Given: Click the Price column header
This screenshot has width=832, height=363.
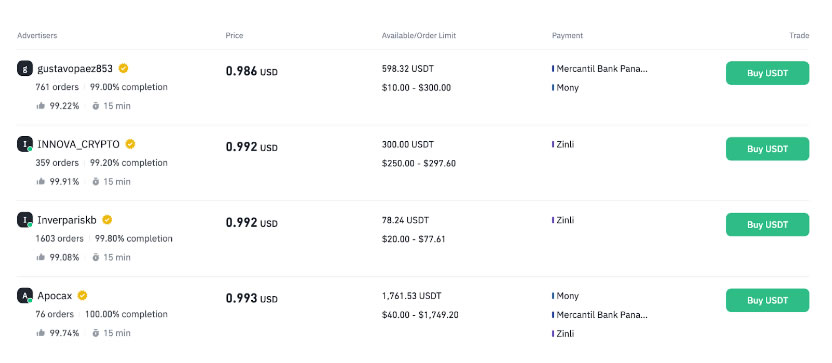Looking at the screenshot, I should (234, 36).
